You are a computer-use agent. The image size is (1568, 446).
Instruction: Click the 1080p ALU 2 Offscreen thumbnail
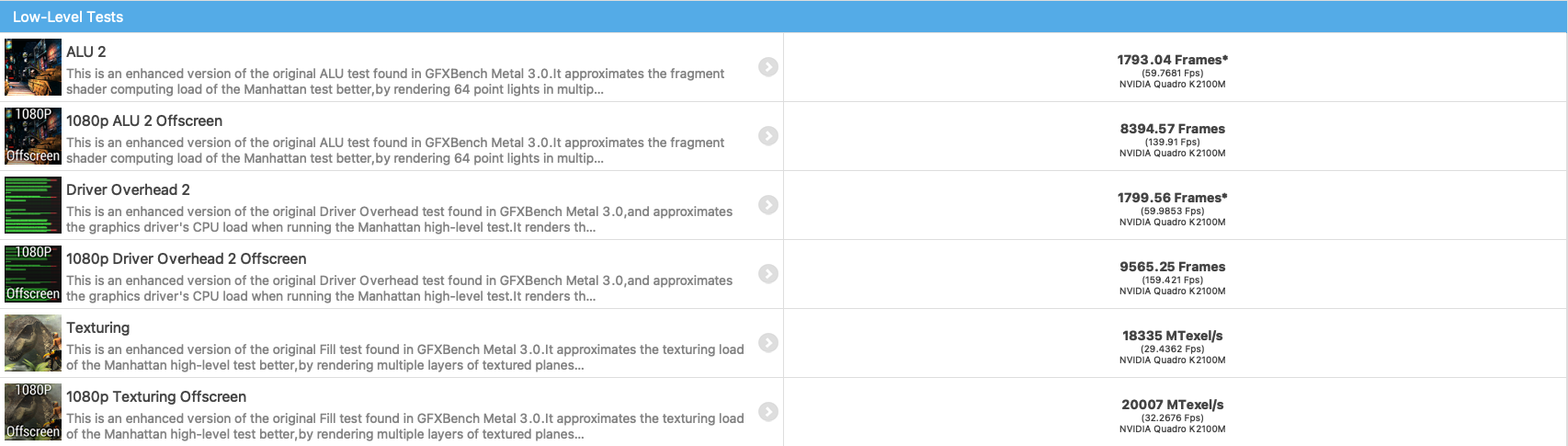(x=33, y=136)
